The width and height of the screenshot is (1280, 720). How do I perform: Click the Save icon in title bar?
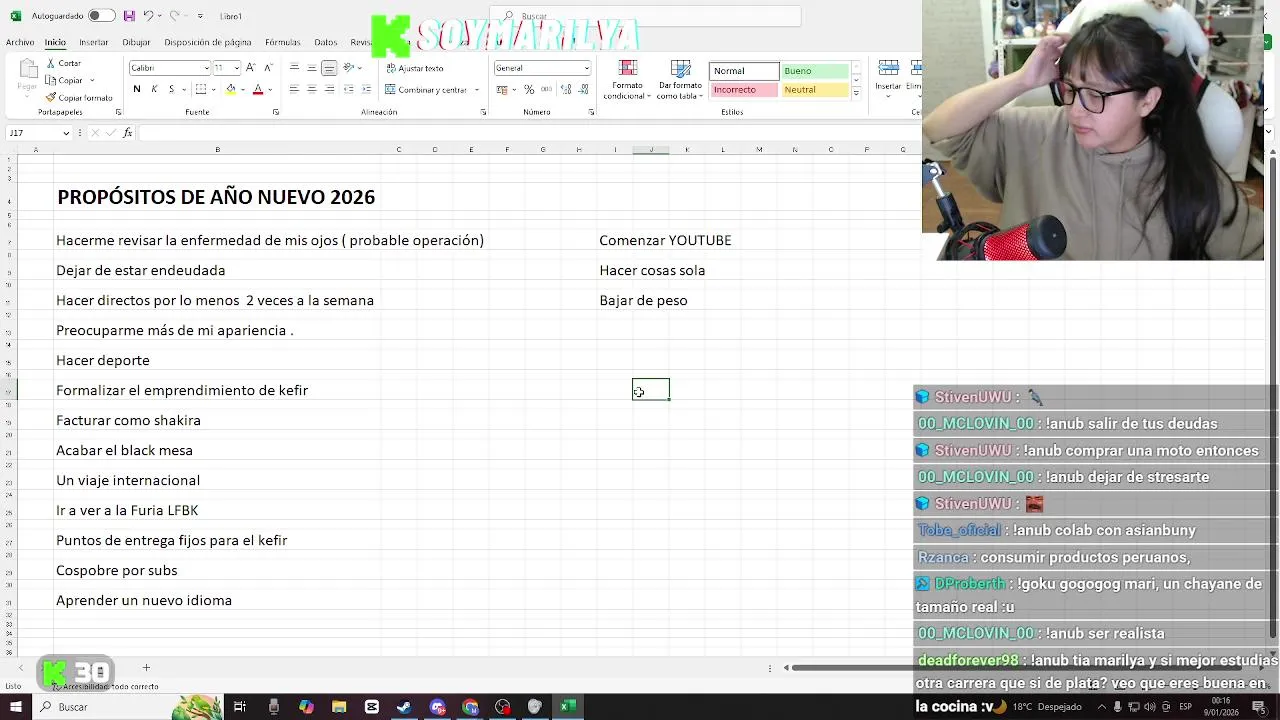129,16
